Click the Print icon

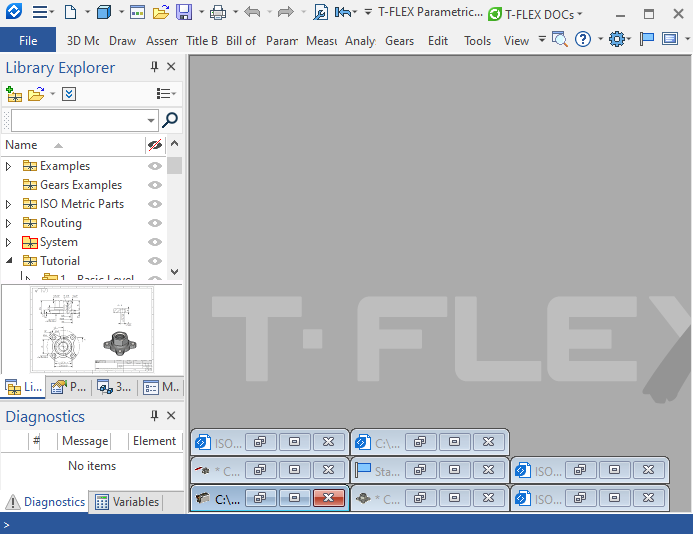point(217,12)
